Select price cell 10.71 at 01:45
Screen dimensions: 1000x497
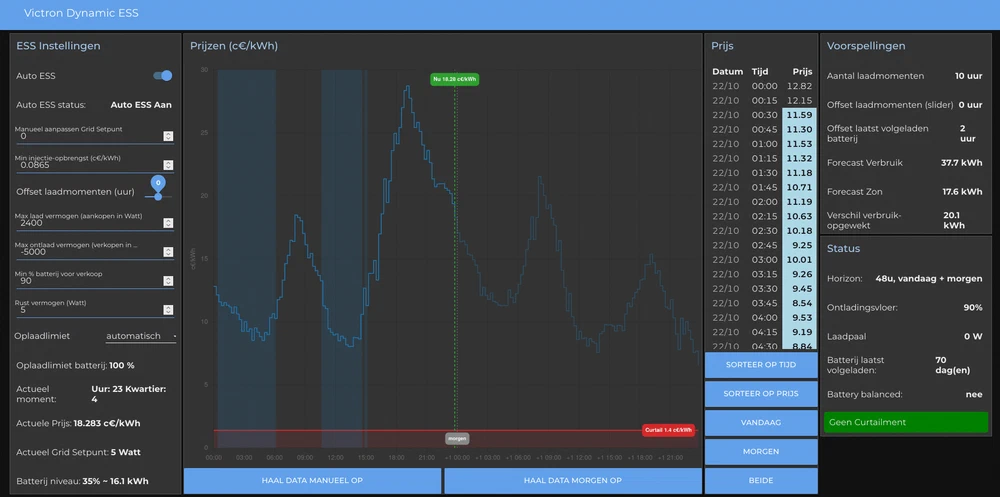pos(799,188)
